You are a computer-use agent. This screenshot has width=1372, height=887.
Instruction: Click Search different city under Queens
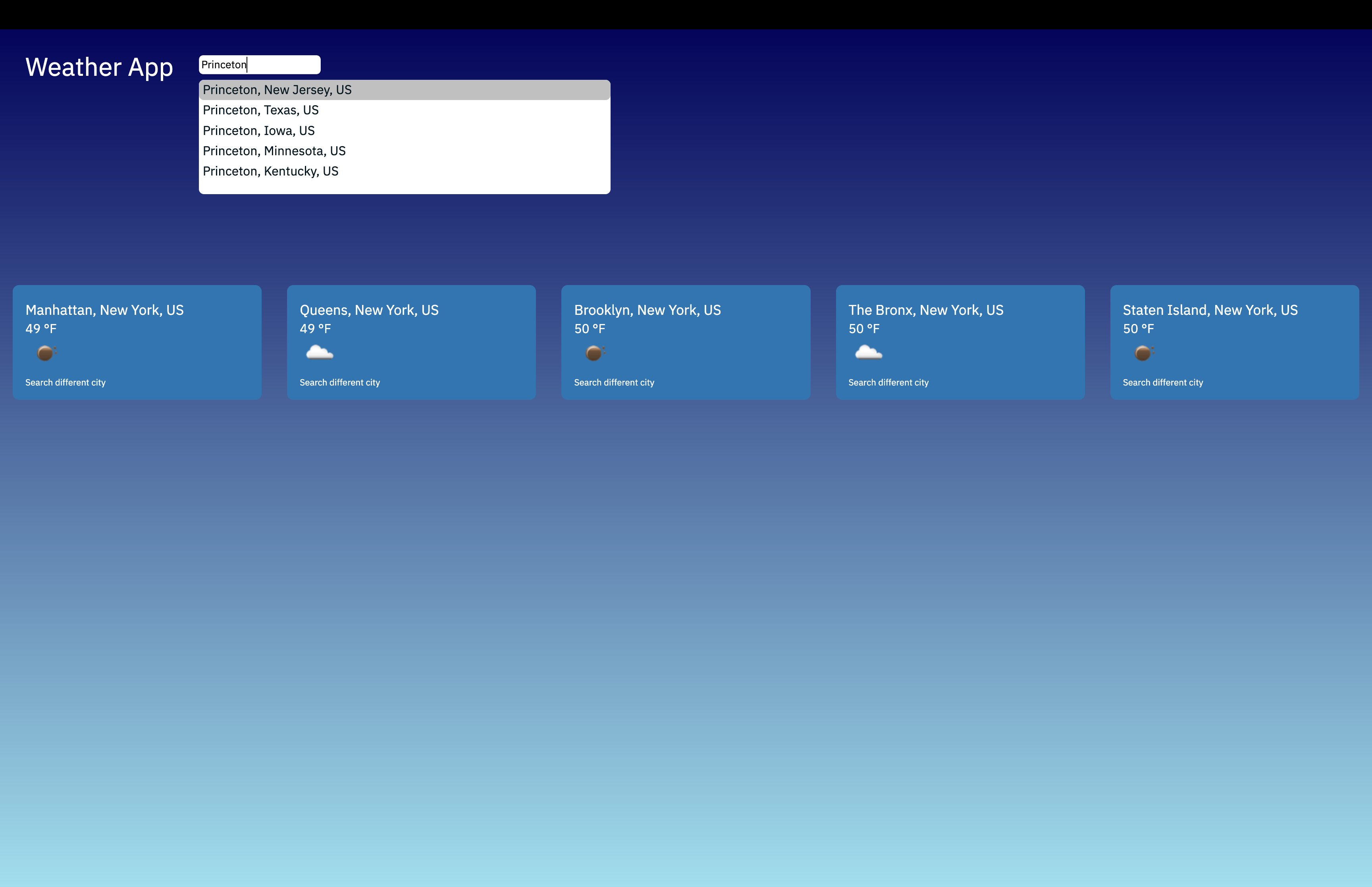340,382
